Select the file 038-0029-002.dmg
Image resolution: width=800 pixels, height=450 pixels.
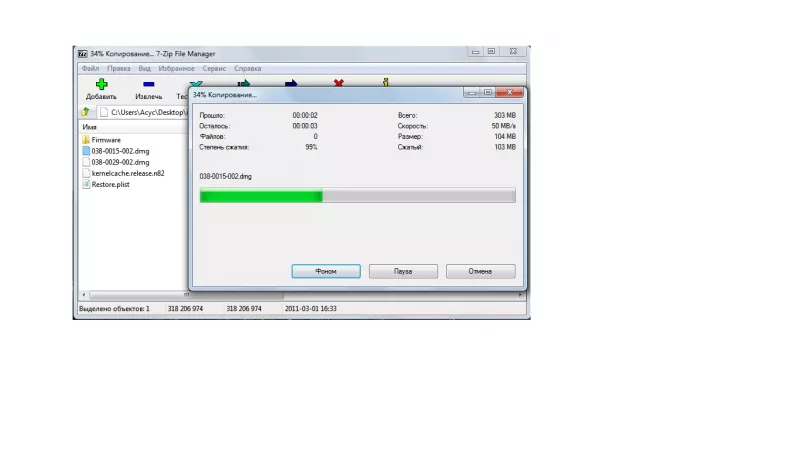pyautogui.click(x=120, y=162)
